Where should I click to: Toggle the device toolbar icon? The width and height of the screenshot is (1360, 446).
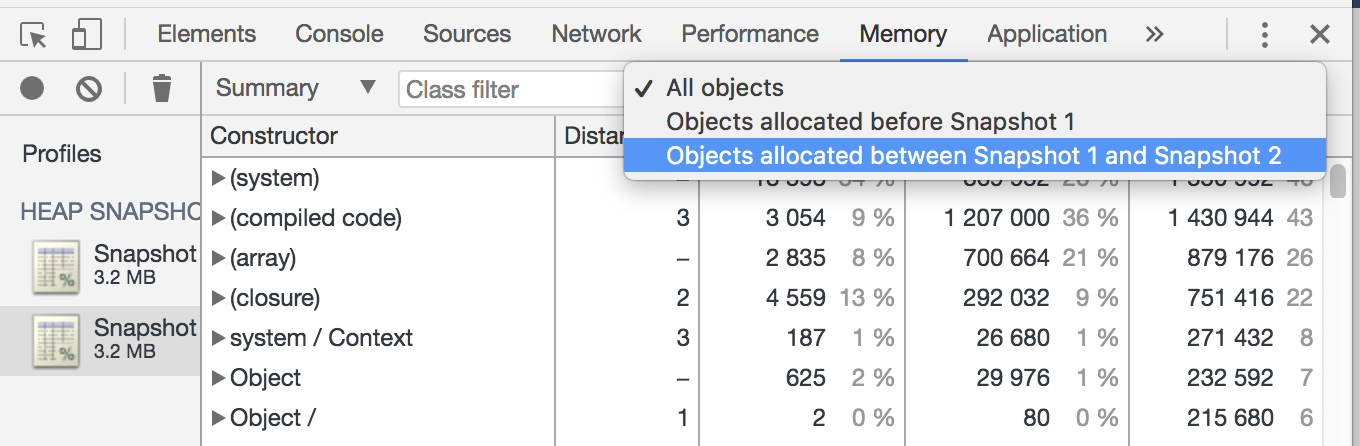coord(87,35)
